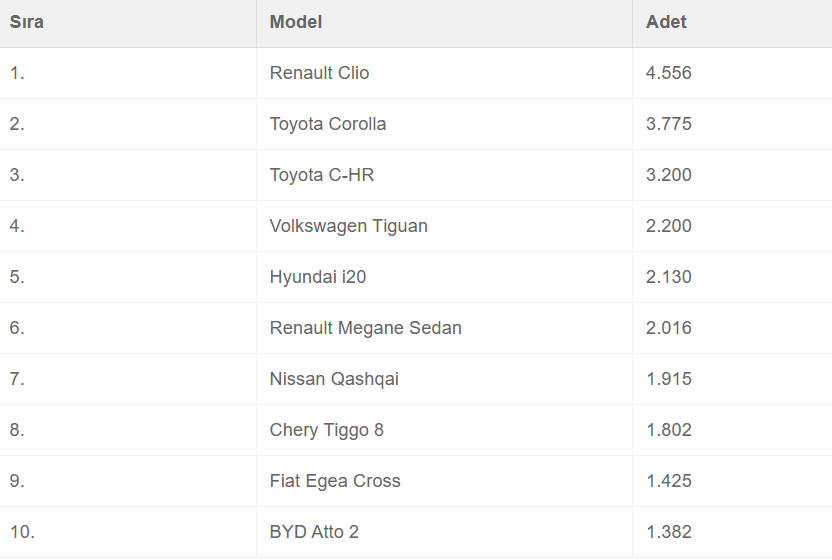Click the Toyota C-HR cell
This screenshot has width=832, height=560.
(321, 175)
